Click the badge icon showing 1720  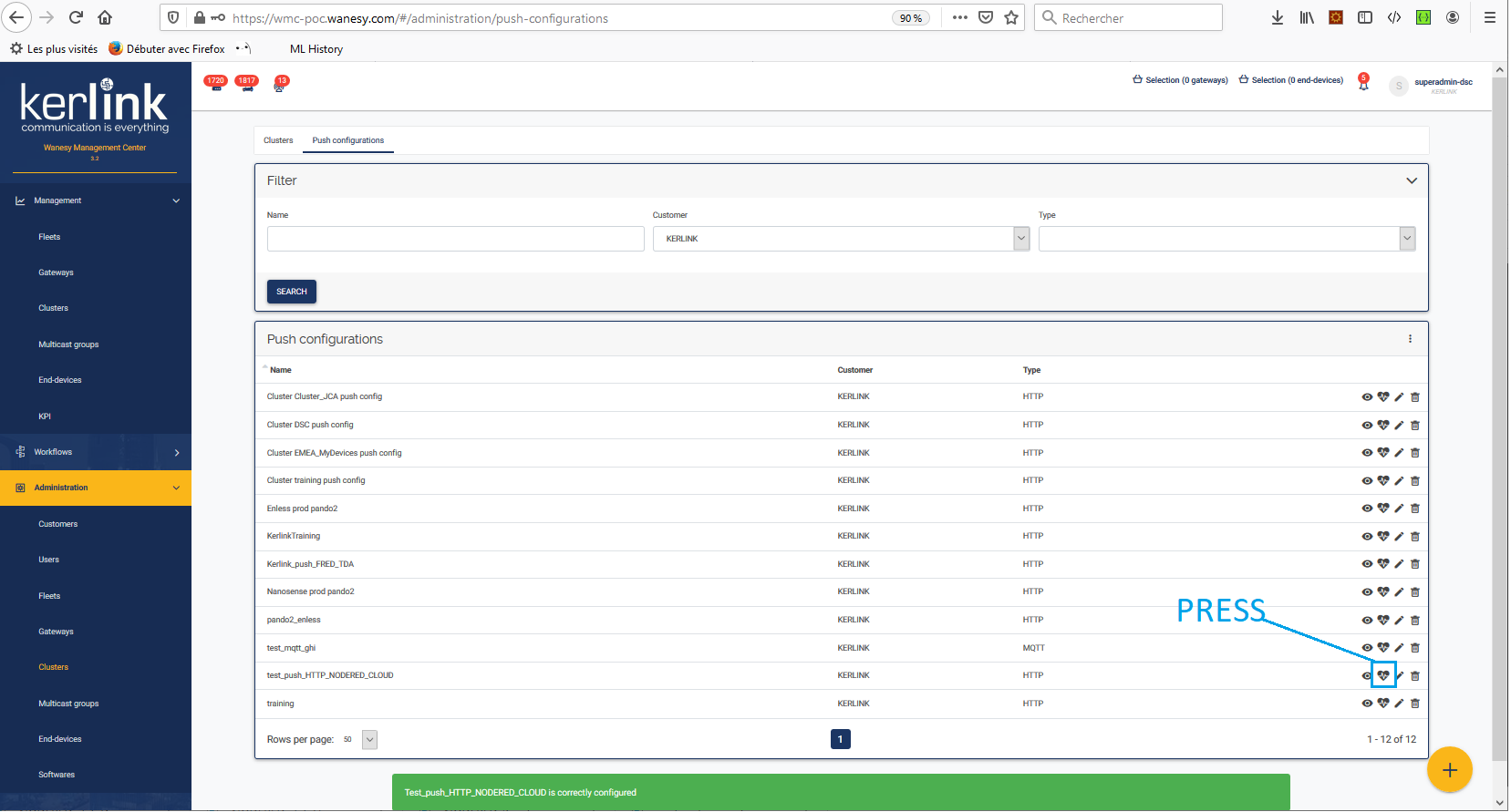tap(216, 83)
